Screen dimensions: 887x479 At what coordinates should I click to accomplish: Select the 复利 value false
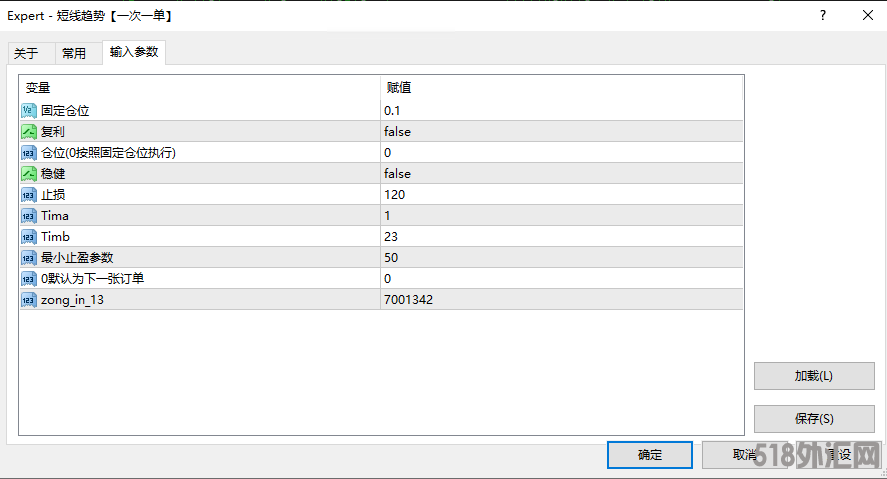click(x=397, y=132)
